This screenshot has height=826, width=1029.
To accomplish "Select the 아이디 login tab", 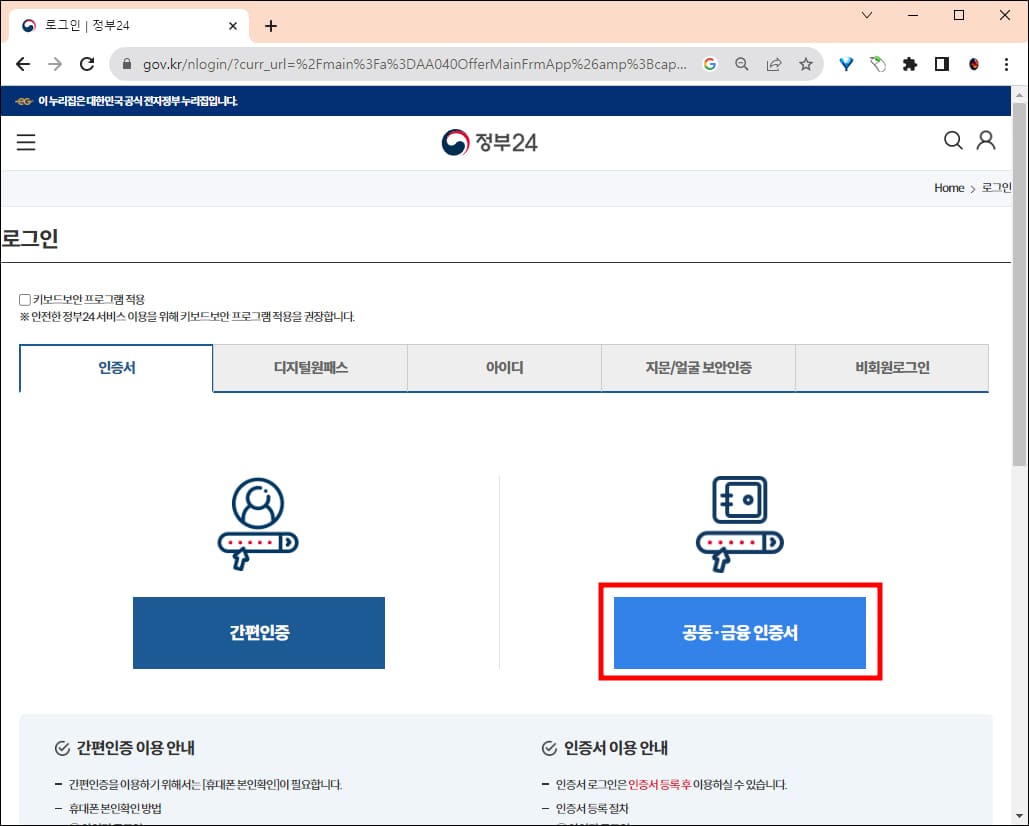I will [x=503, y=368].
